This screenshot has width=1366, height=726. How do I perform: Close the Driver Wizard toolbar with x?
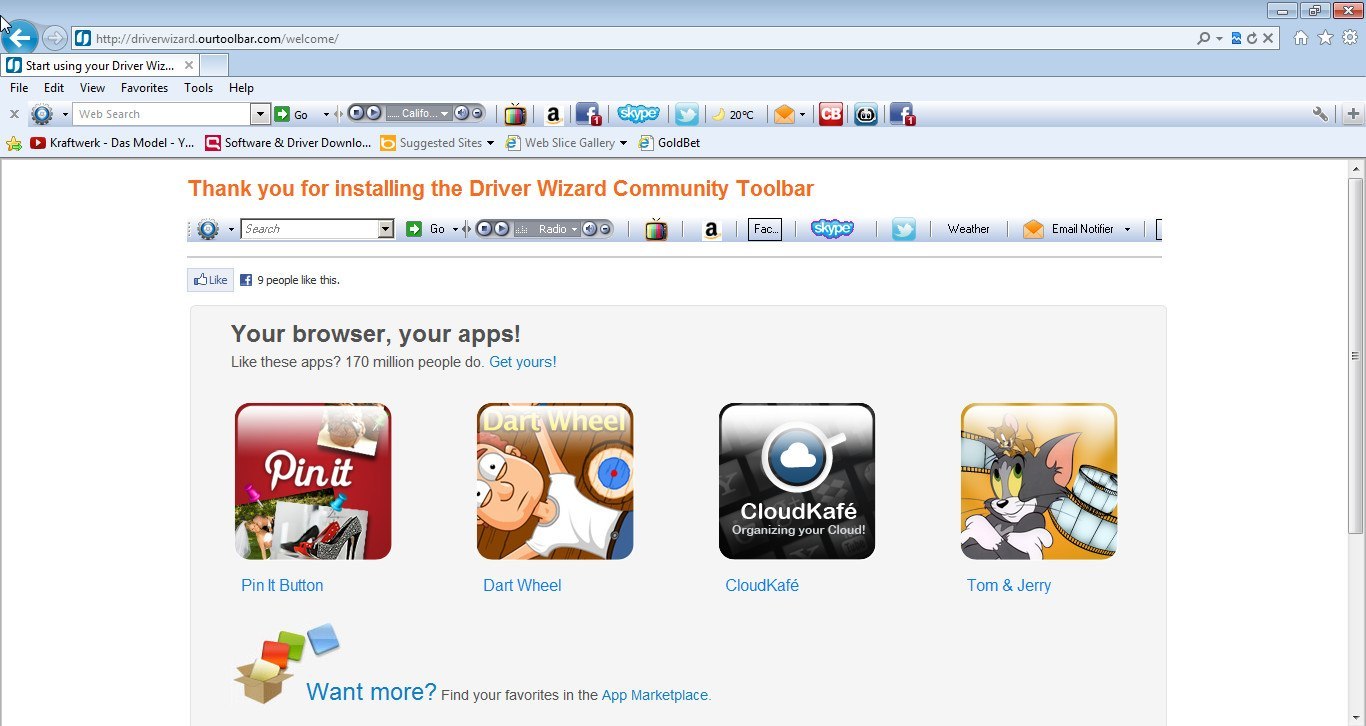click(14, 114)
